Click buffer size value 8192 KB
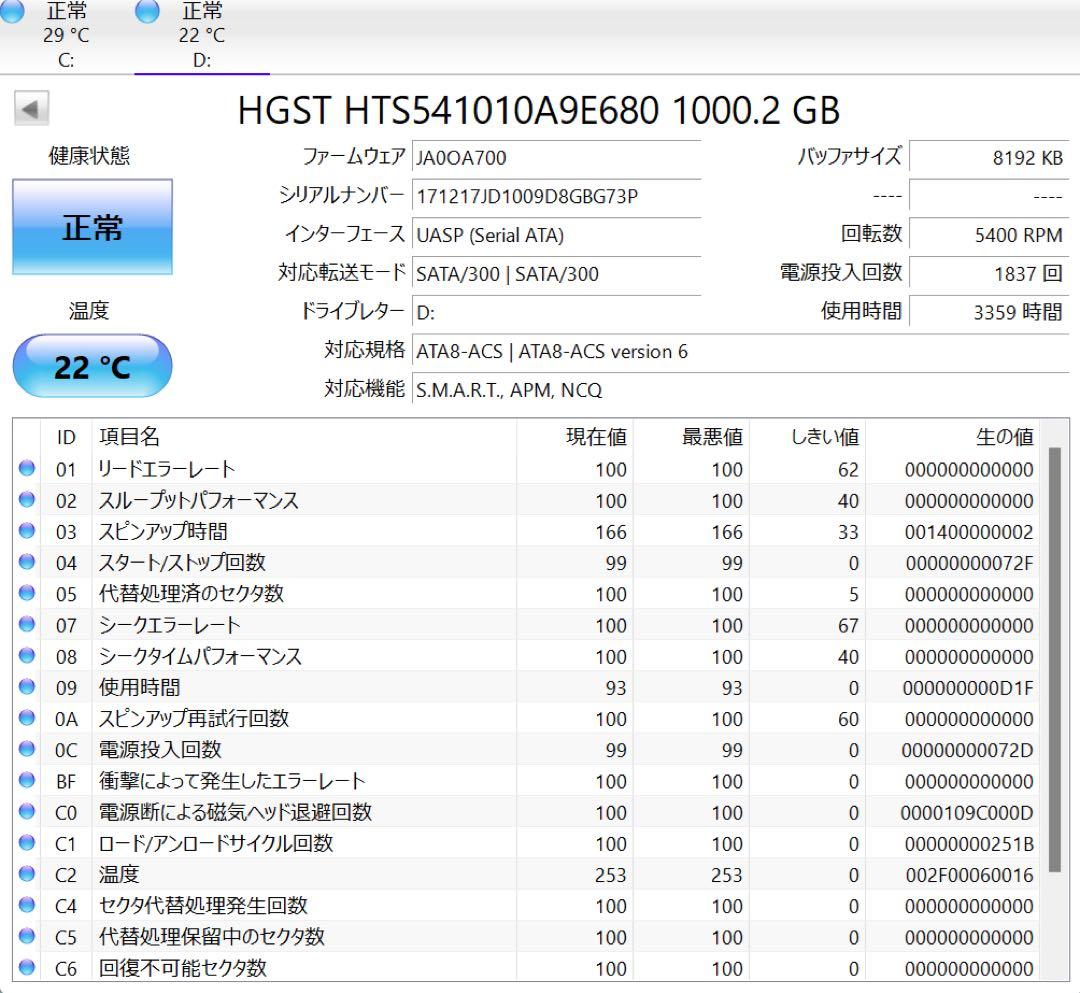Screen dimensions: 1080x993 tap(989, 158)
